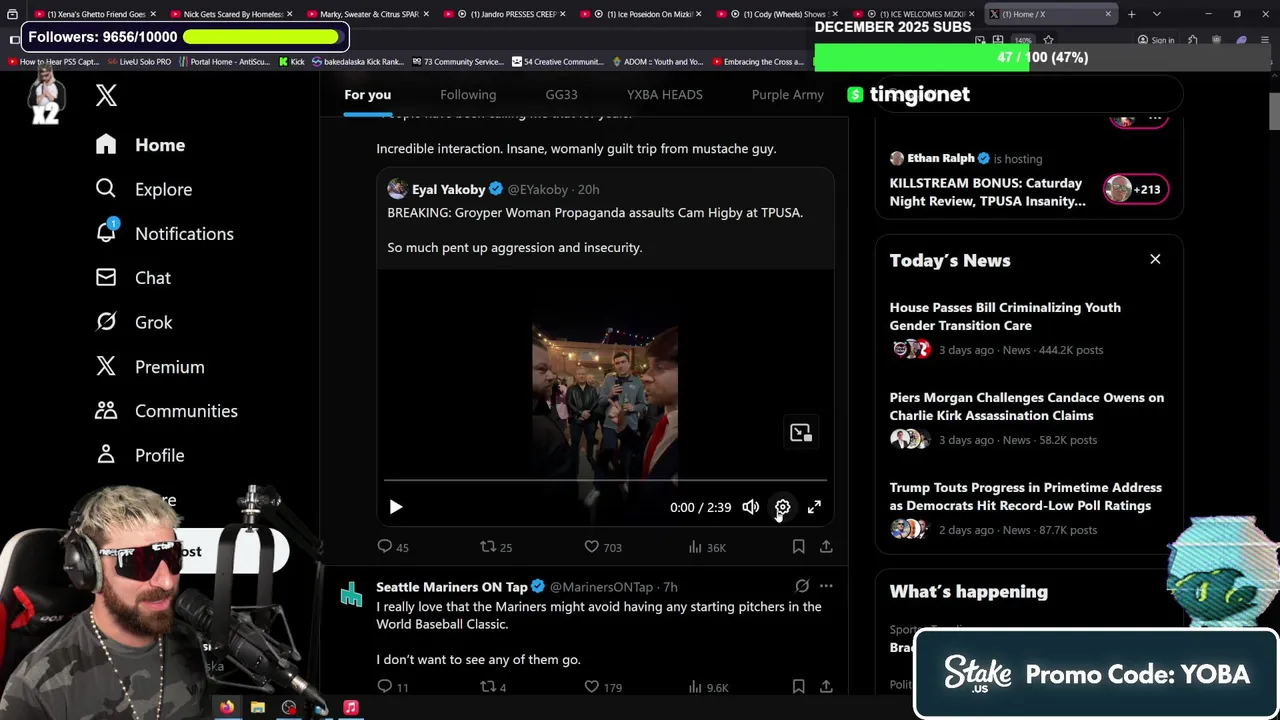
Task: Click Grok explain icon on Mariners post
Action: [x=802, y=586]
